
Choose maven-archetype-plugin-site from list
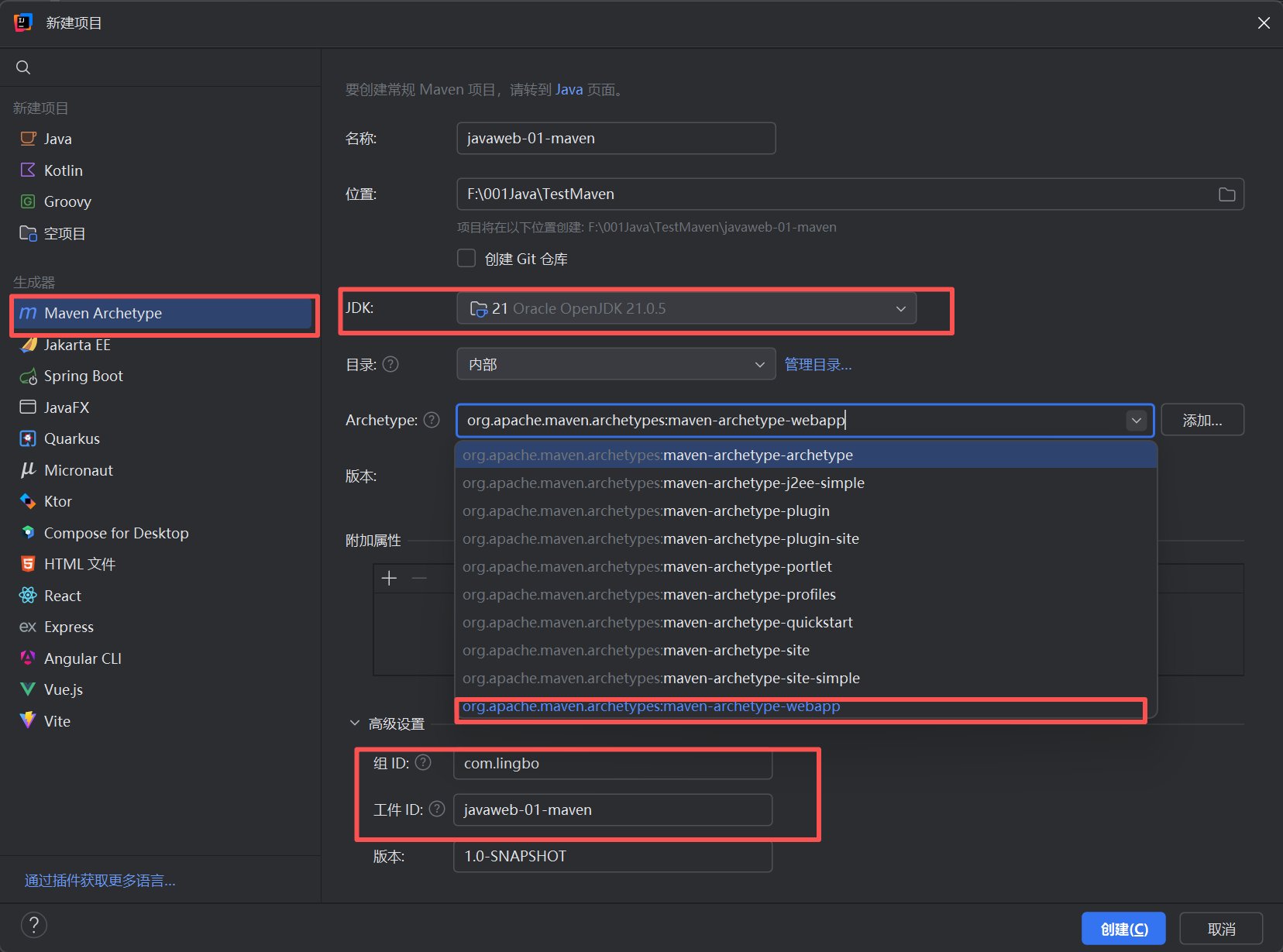point(806,538)
